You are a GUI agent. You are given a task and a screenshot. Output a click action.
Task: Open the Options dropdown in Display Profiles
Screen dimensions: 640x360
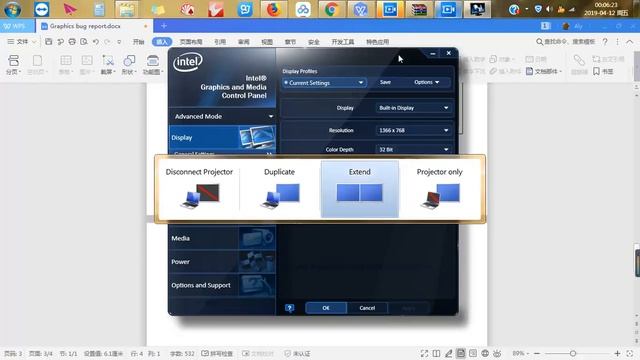(x=426, y=82)
